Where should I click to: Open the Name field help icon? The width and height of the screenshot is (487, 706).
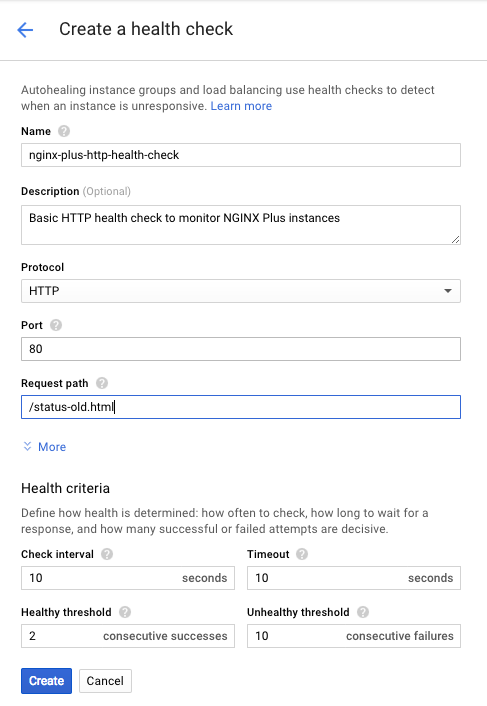pyautogui.click(x=64, y=131)
